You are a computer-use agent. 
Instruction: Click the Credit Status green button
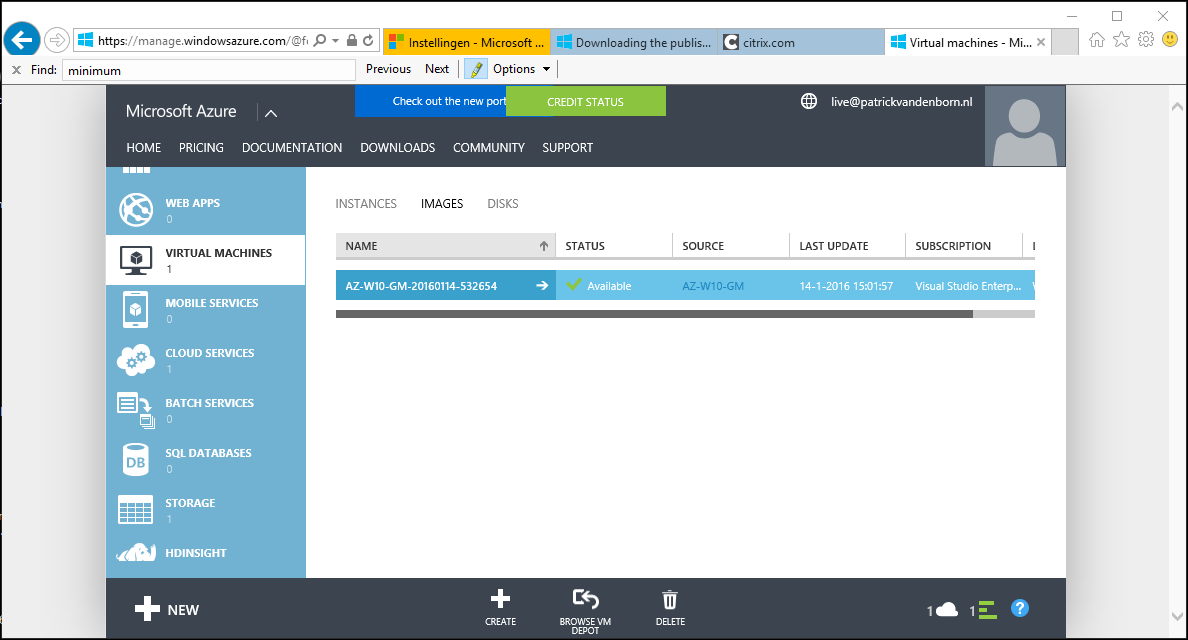click(586, 101)
